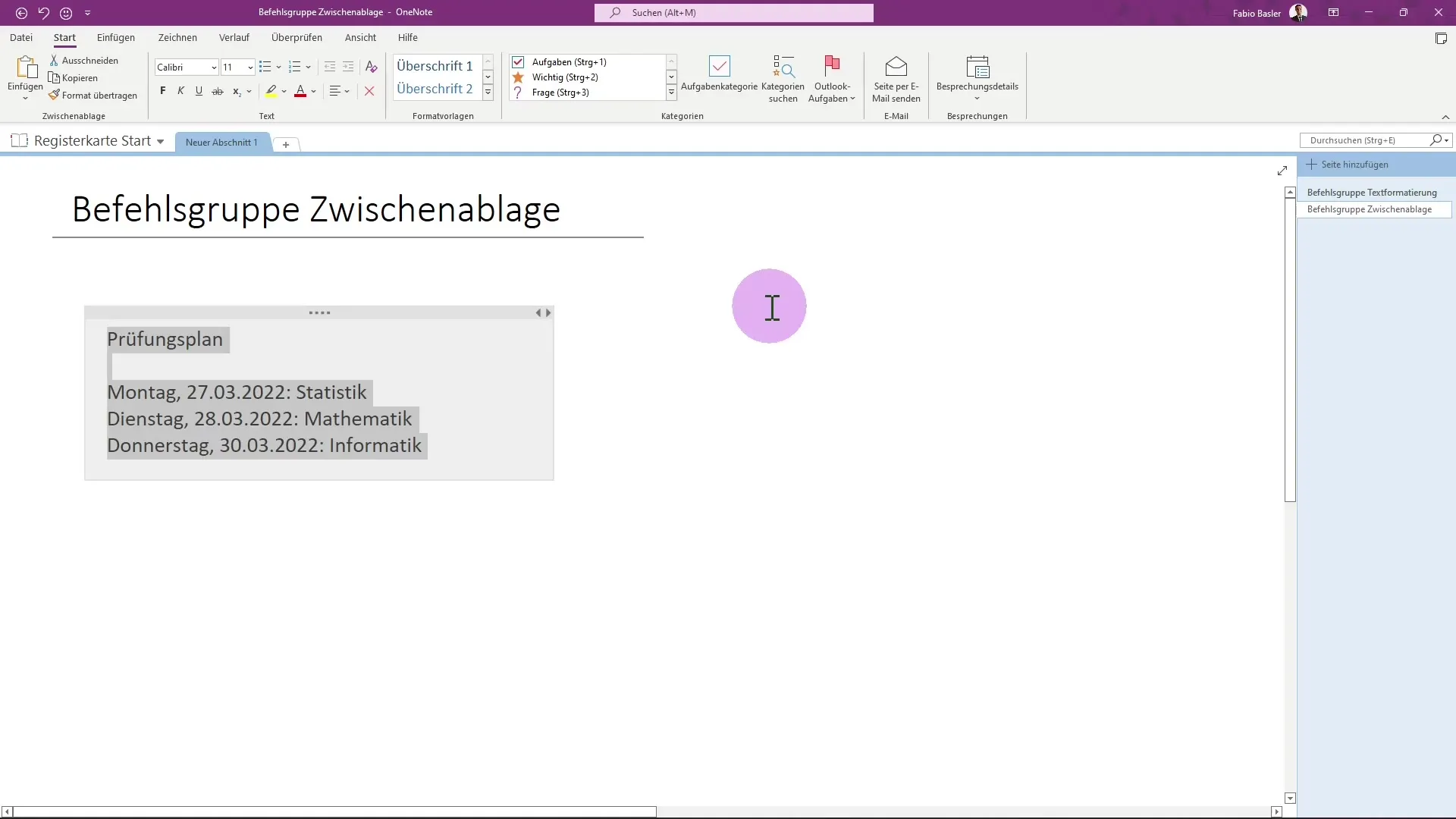
Task: Switch to the Verlauf tab
Action: coord(234,38)
